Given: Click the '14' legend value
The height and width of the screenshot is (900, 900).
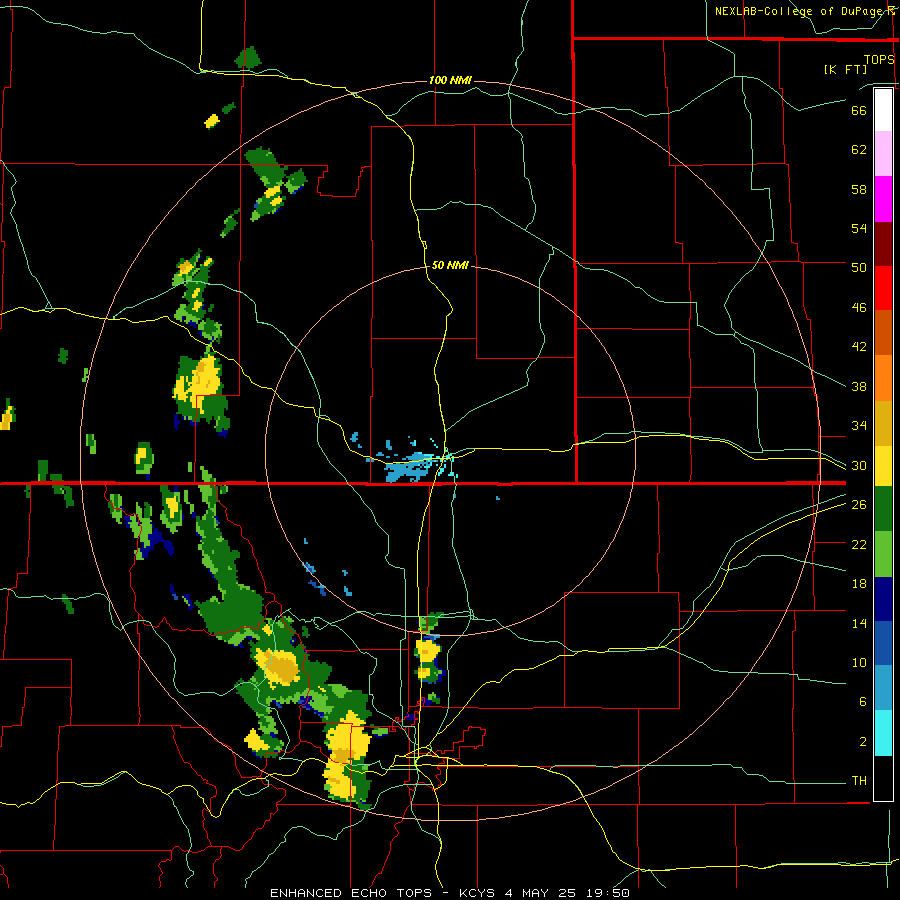Looking at the screenshot, I should pyautogui.click(x=859, y=623).
